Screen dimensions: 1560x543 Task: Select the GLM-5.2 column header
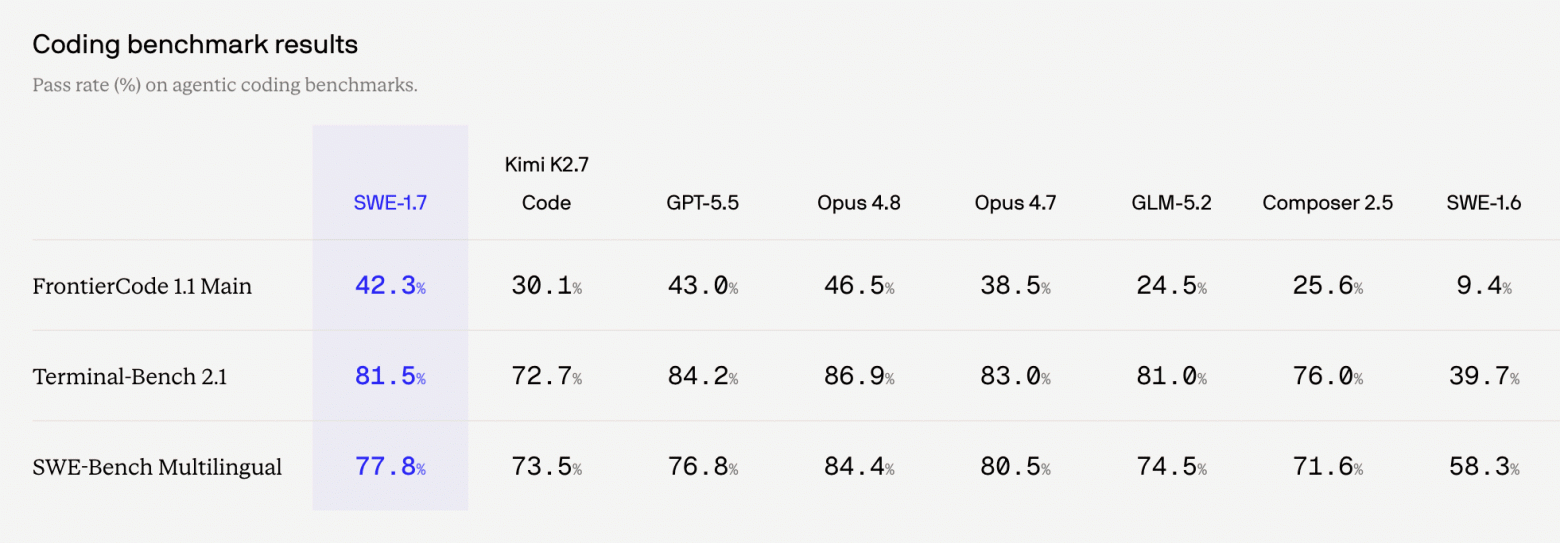[1171, 202]
